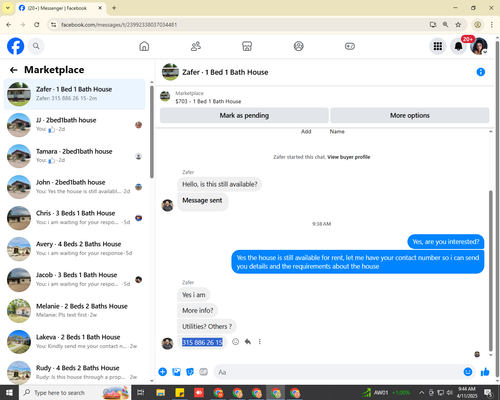Screen dimensions: 500x400
Task: Click the 'Yes, are you interested?' message bubble
Action: click(446, 242)
